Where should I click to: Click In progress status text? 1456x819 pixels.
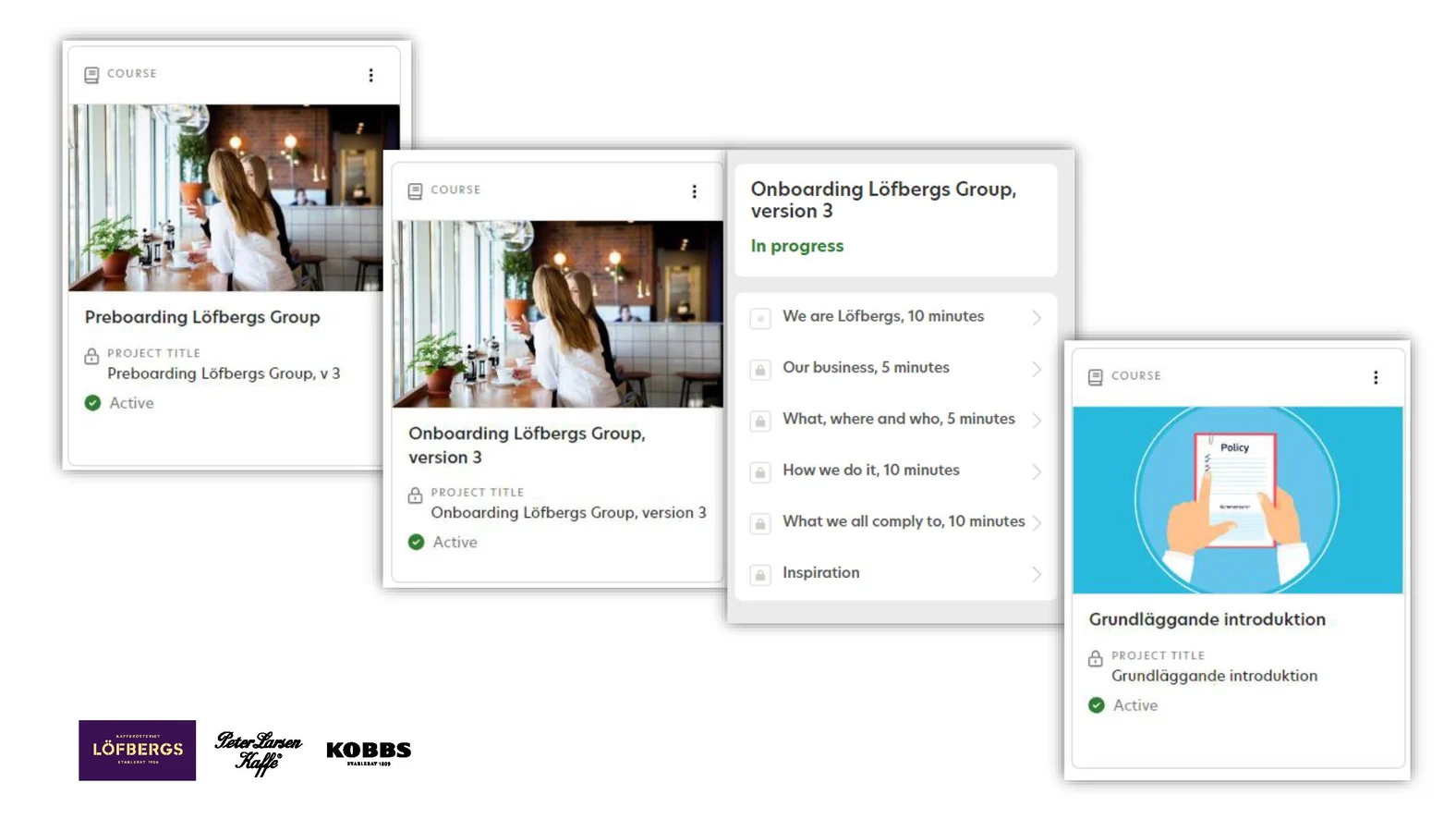pos(797,246)
